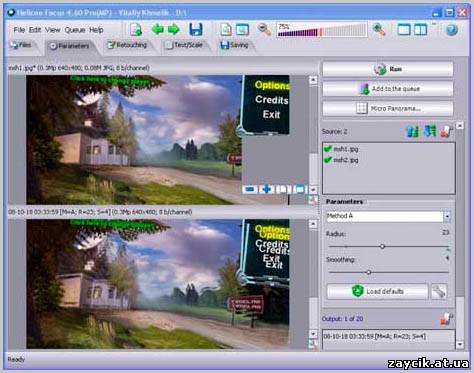Screen dimensions: 474x373
Task: Switch to the Retouching tab
Action: (x=127, y=45)
